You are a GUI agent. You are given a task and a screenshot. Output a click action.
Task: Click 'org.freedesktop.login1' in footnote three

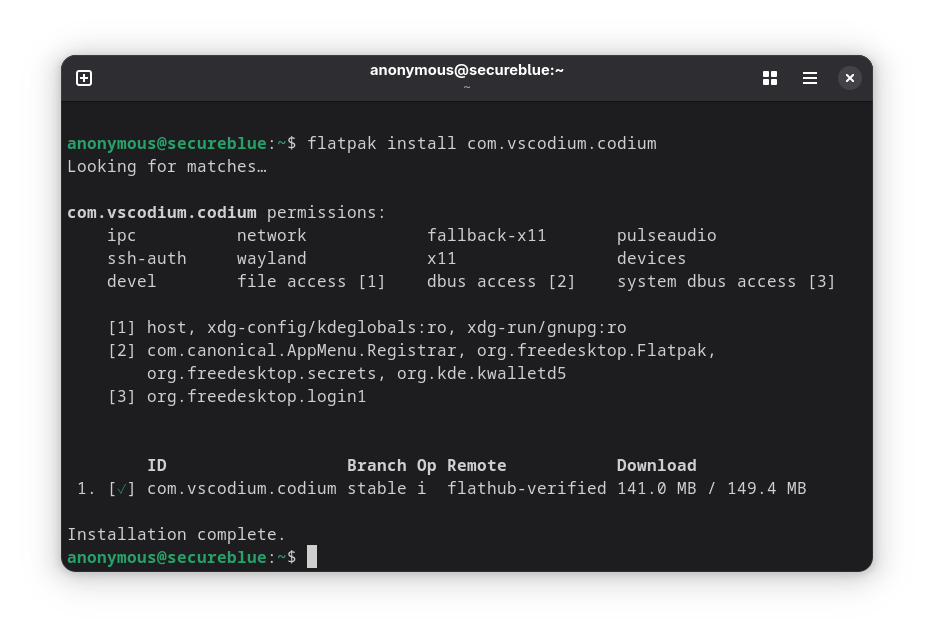[x=257, y=397]
